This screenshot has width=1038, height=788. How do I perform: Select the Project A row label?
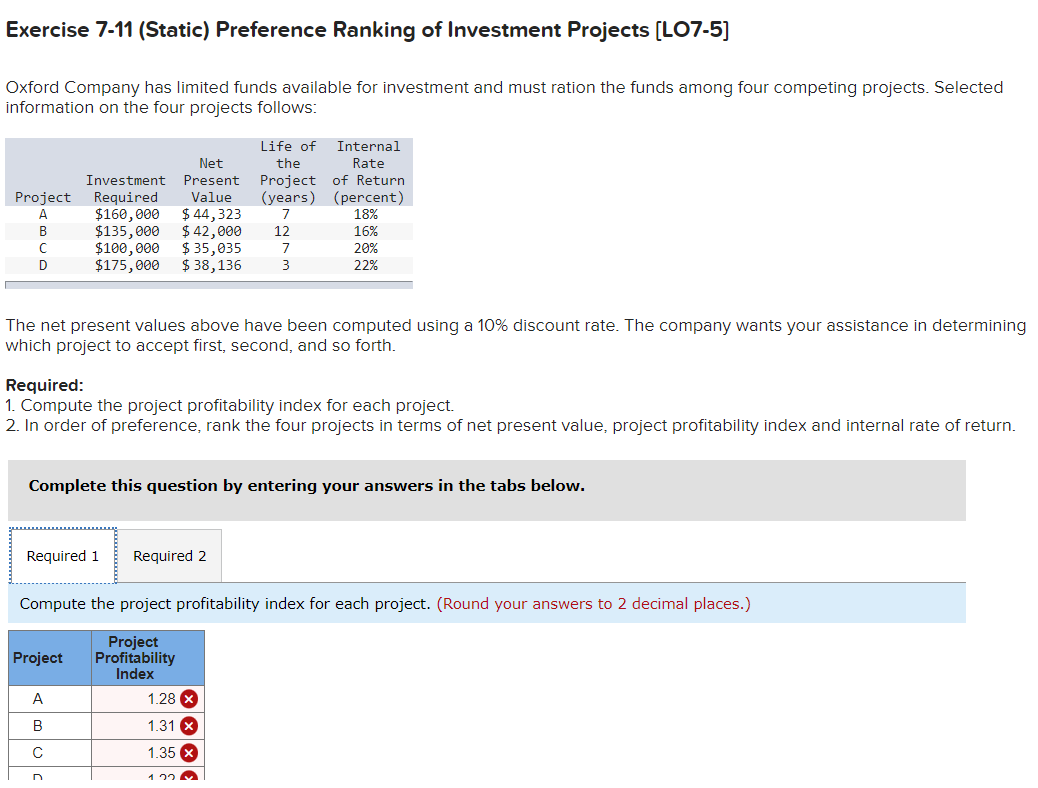pos(47,698)
